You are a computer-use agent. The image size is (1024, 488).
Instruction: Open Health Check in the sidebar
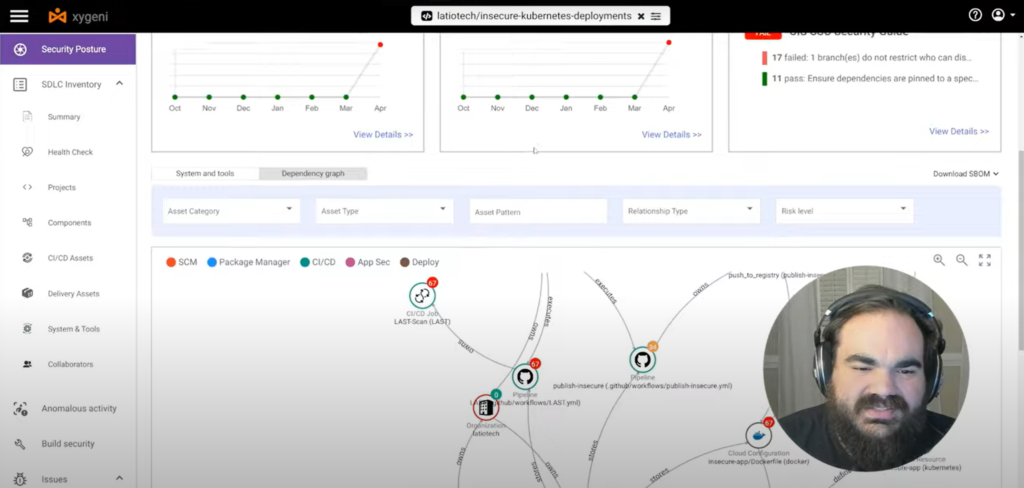(x=70, y=152)
